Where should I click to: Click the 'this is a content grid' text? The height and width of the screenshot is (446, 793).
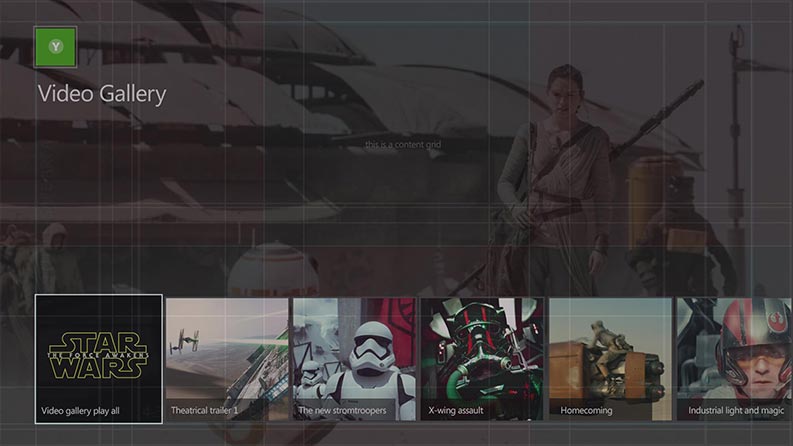[x=402, y=145]
